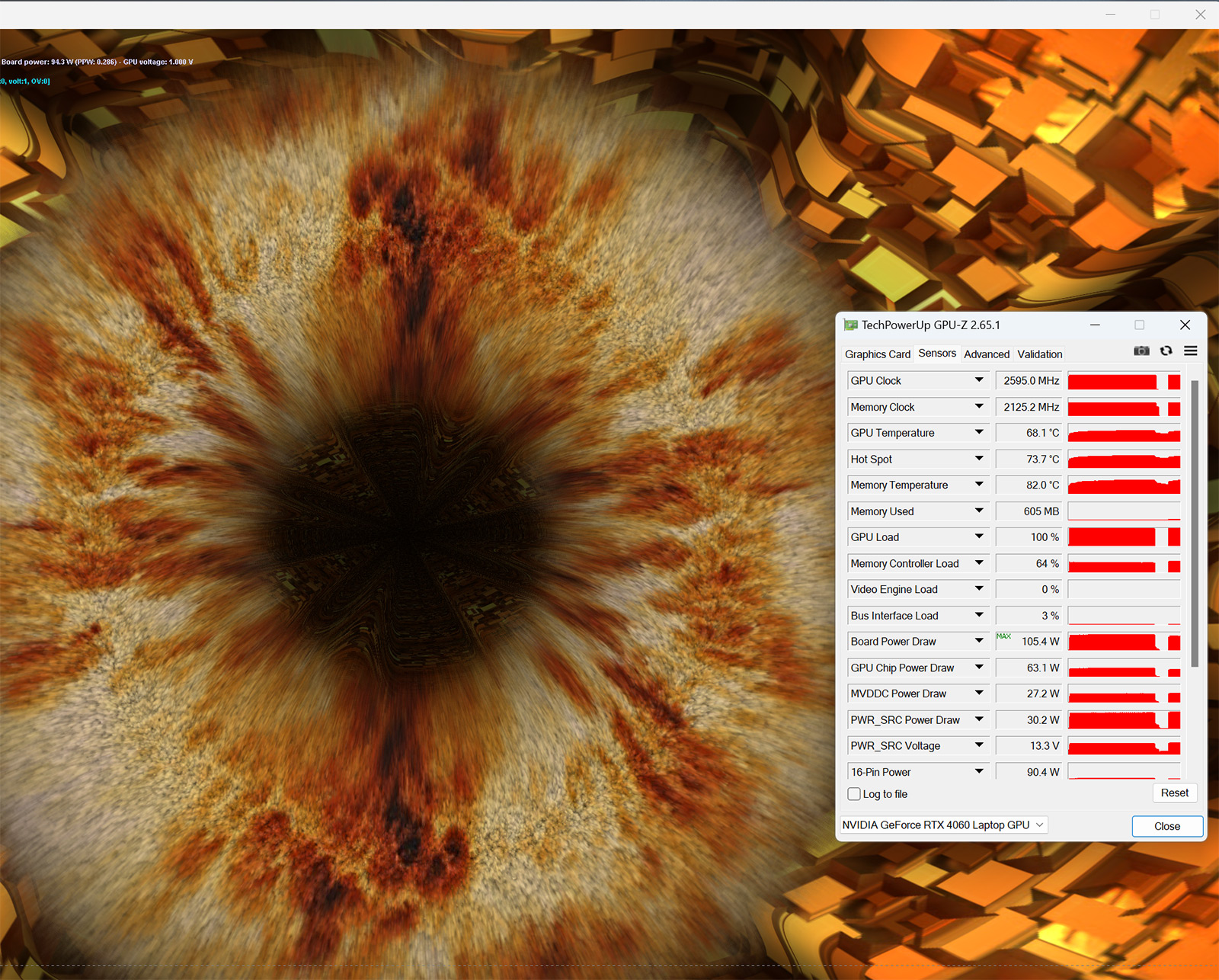This screenshot has width=1219, height=980.
Task: Click the 105.4 W Board Power value
Action: [x=1029, y=642]
